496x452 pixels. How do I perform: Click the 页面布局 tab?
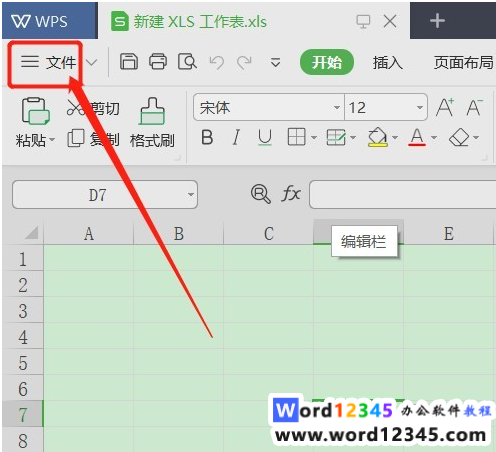464,62
